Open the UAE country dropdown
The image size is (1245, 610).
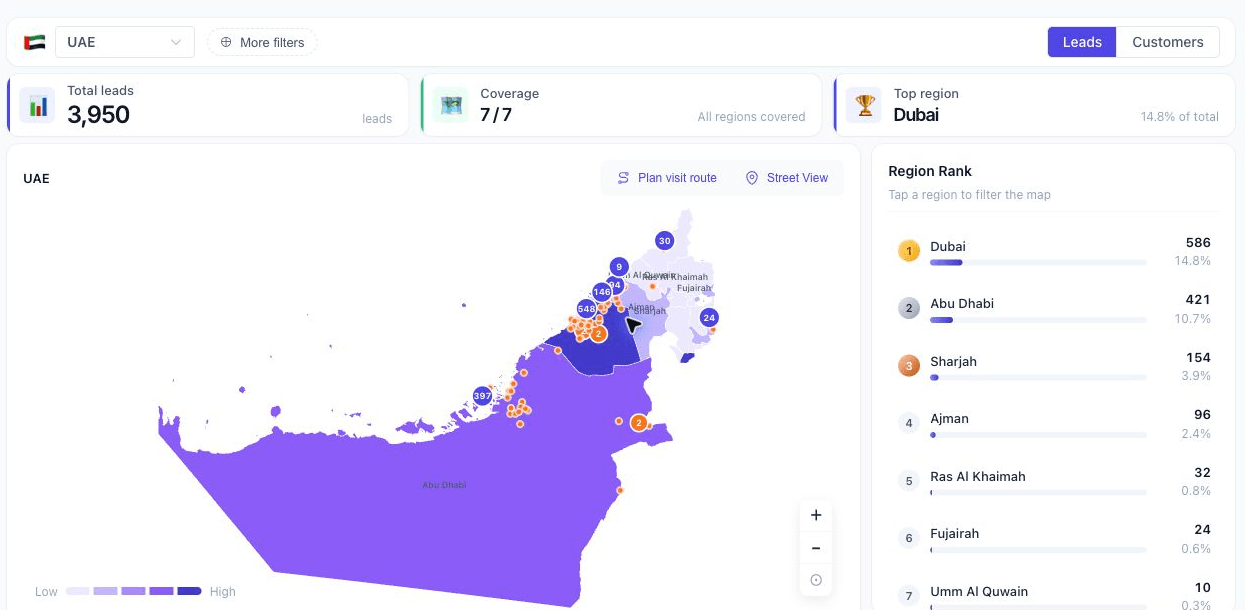[x=125, y=42]
